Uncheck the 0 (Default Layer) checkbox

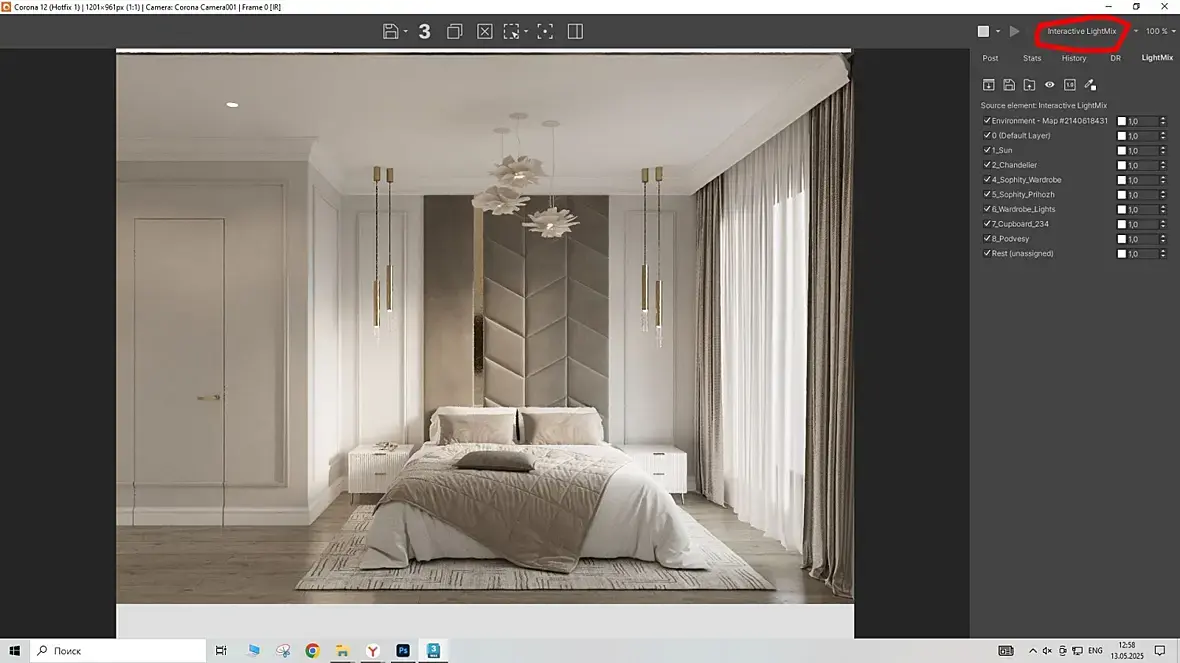coord(987,135)
